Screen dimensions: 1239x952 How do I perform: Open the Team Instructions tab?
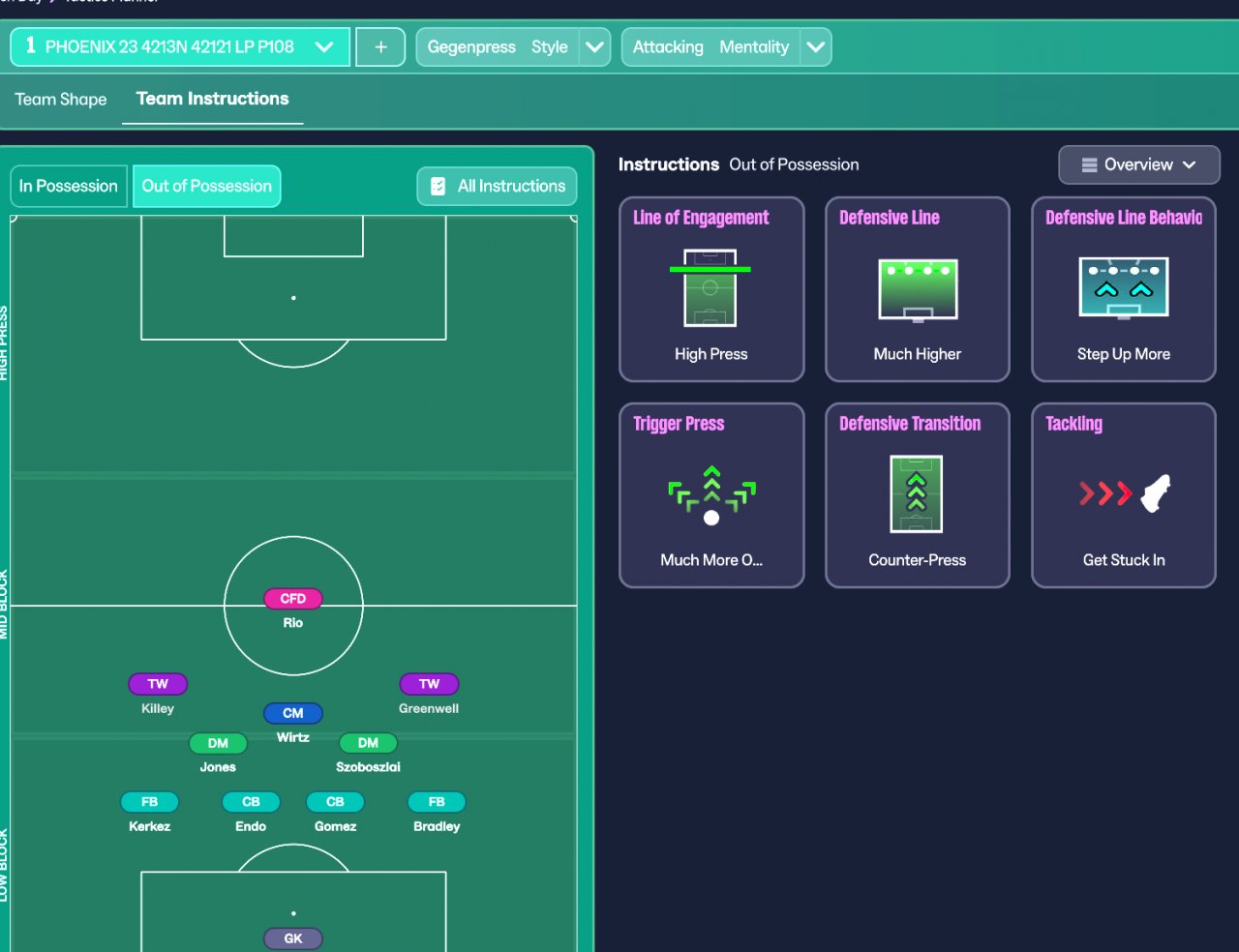point(213,99)
